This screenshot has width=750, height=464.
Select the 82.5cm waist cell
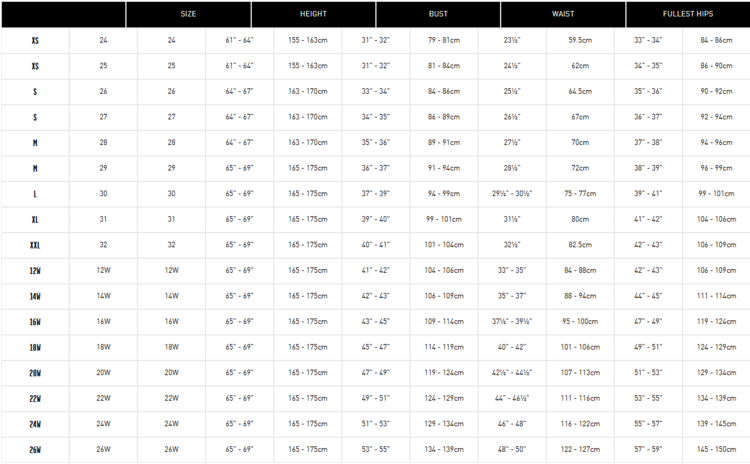580,245
